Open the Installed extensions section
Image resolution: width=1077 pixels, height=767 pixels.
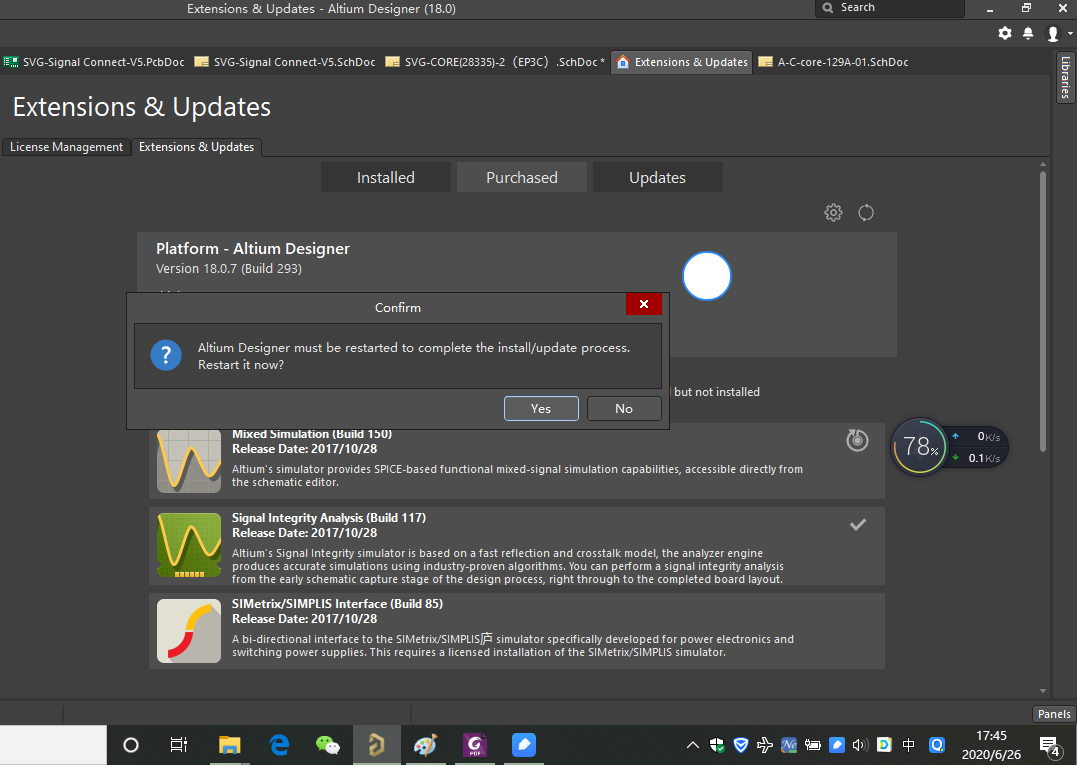pyautogui.click(x=385, y=177)
